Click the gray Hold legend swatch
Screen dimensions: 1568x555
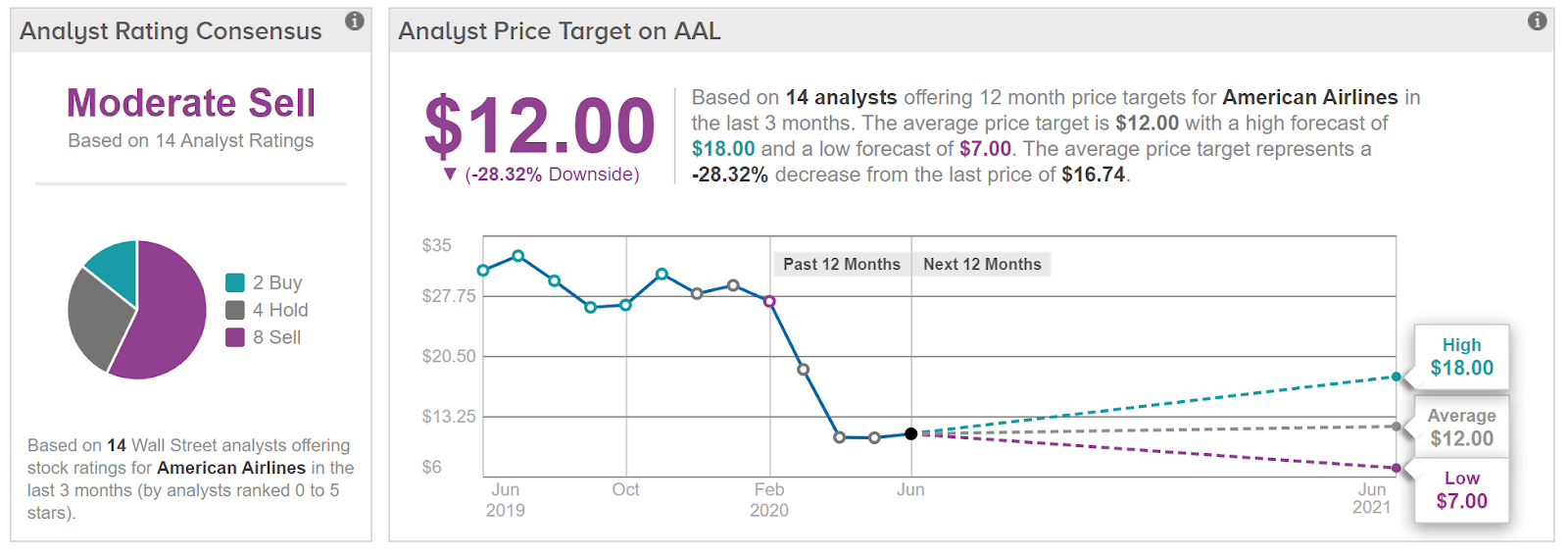point(235,310)
